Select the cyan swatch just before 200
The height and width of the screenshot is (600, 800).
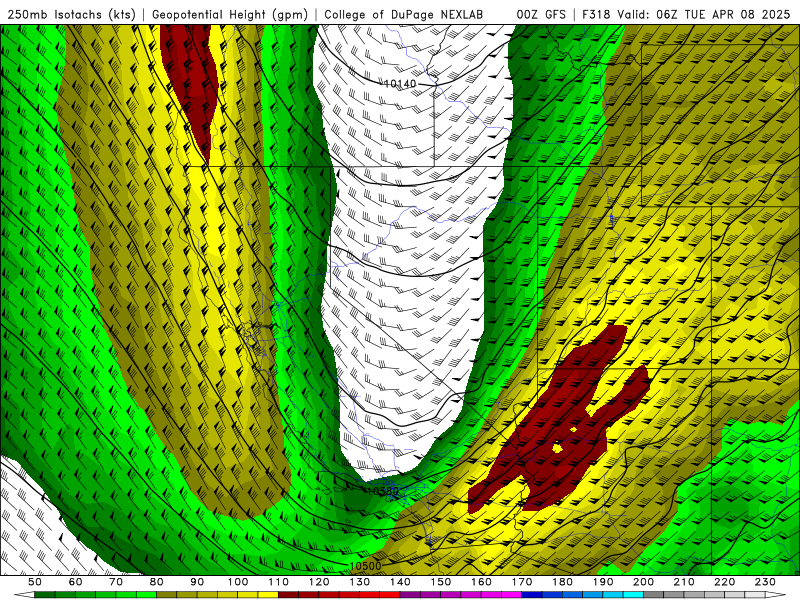point(633,595)
